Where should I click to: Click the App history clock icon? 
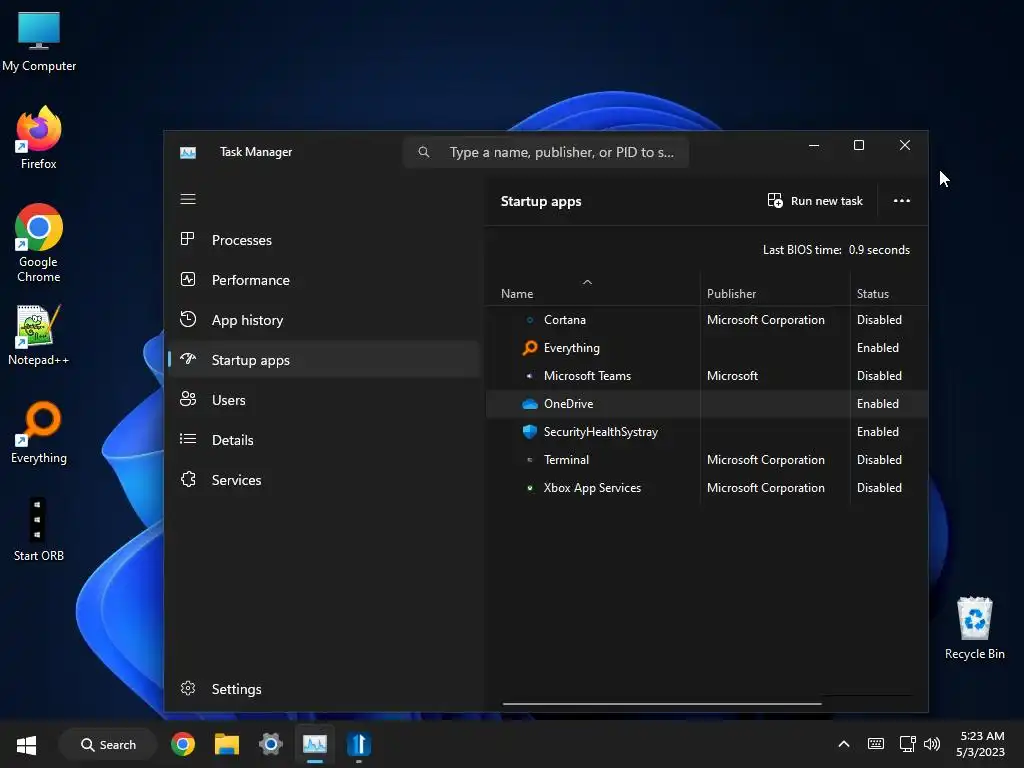point(187,319)
